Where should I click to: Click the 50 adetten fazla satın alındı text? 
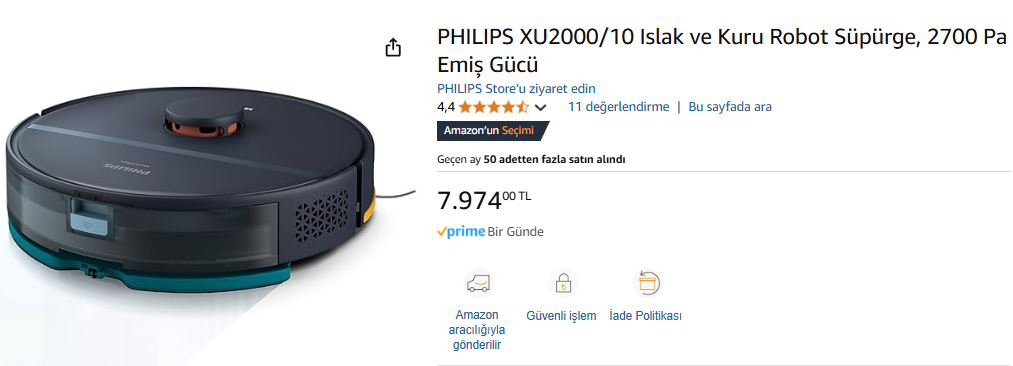[554, 159]
